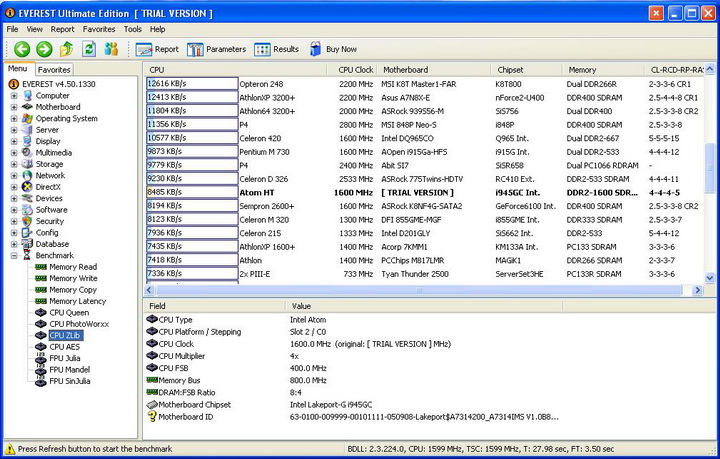The height and width of the screenshot is (459, 720).
Task: Switch to the Favorites tab
Action: click(x=54, y=70)
